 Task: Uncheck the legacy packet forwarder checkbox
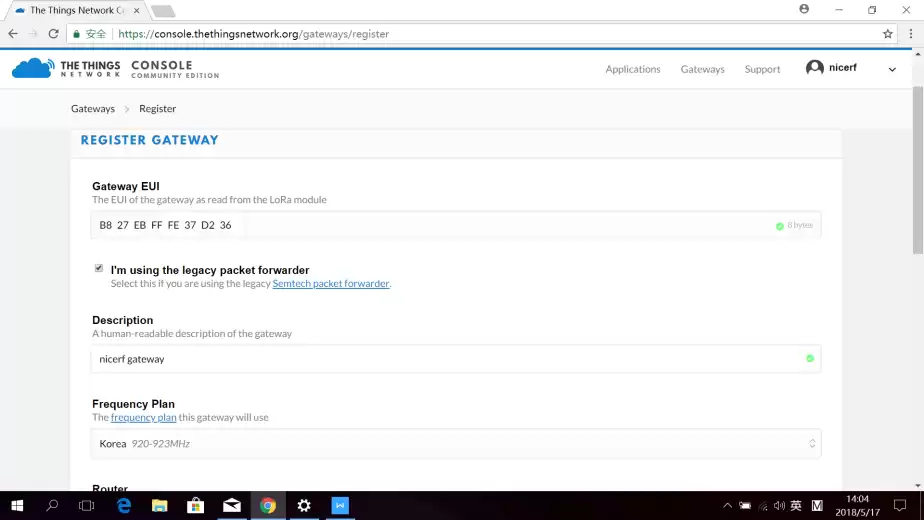98,269
